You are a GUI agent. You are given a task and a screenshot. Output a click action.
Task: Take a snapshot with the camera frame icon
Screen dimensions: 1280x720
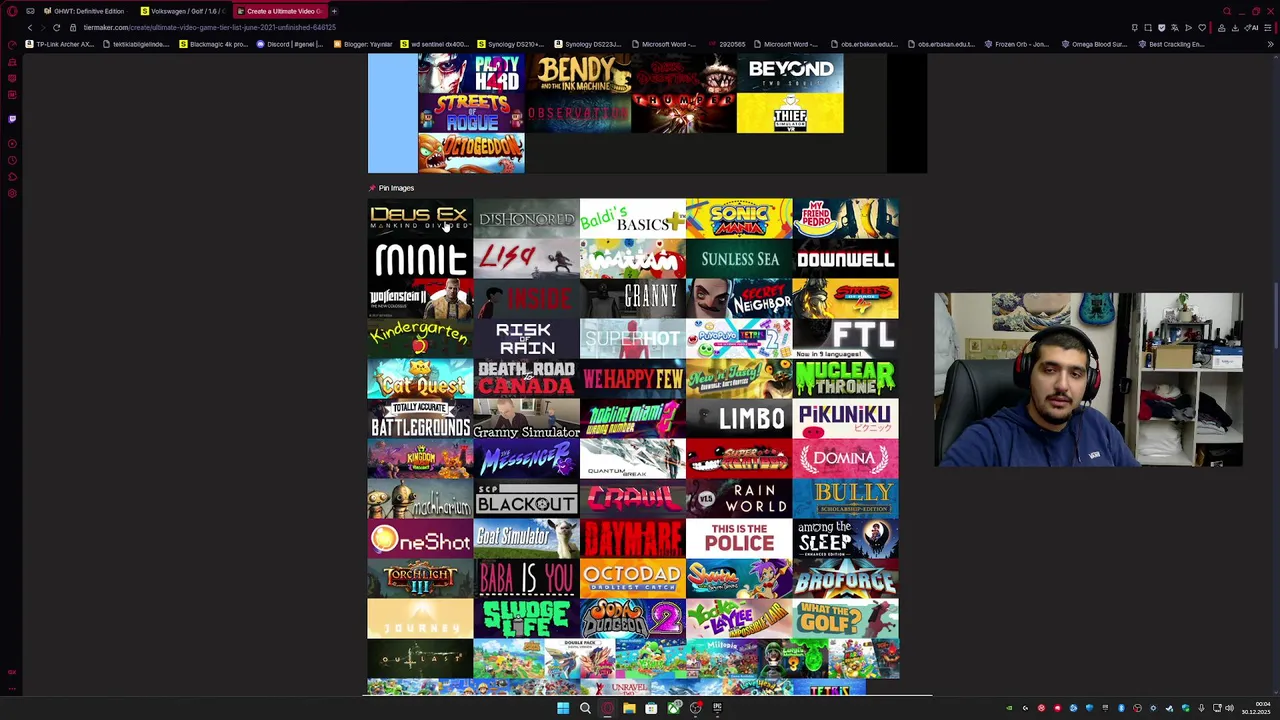[x=1148, y=28]
